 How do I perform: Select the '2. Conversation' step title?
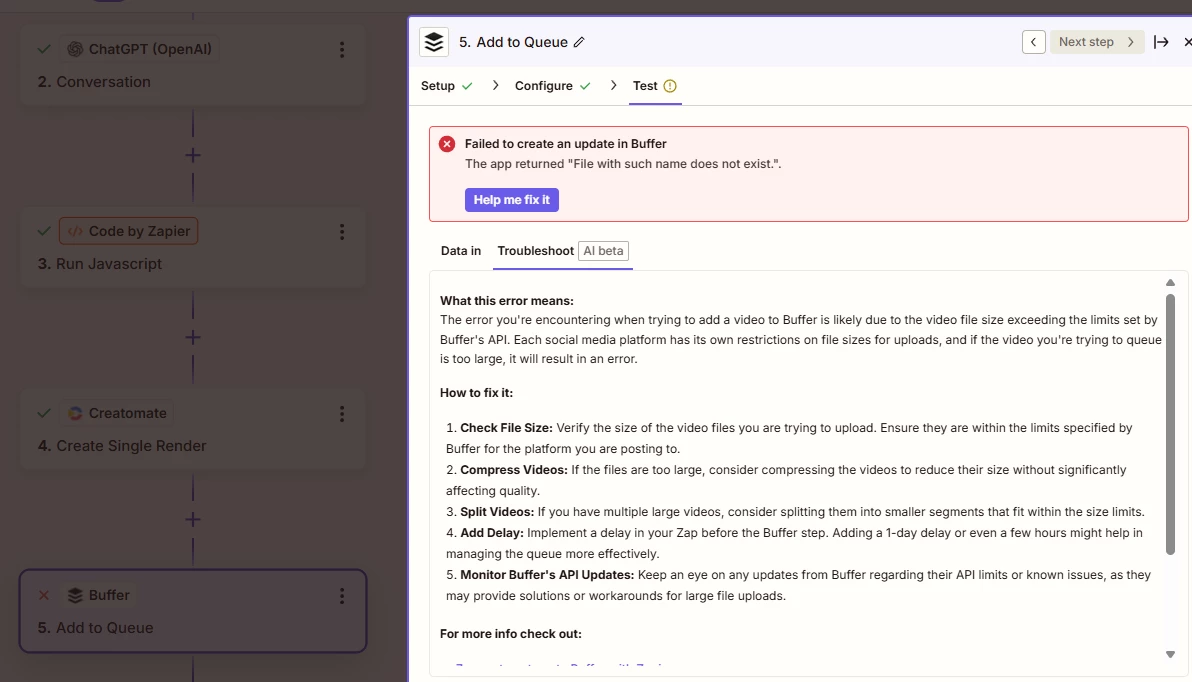(94, 81)
